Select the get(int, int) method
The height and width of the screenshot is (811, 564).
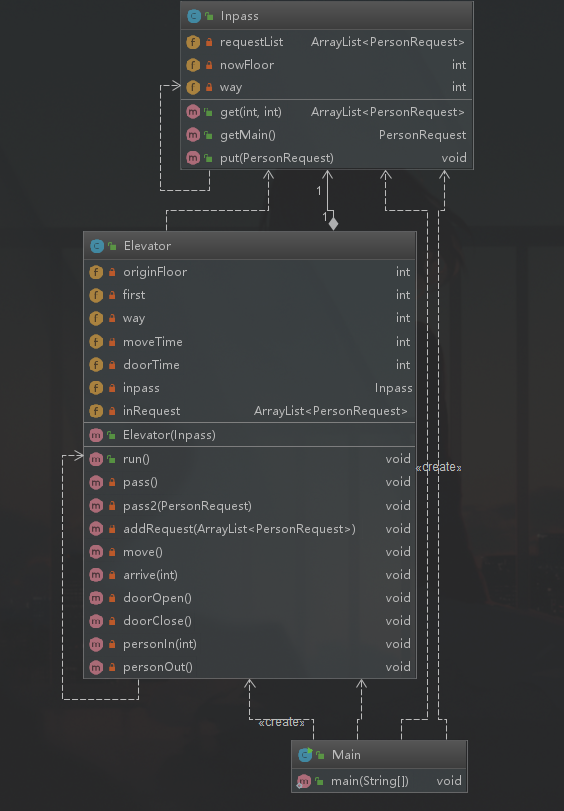click(x=251, y=112)
